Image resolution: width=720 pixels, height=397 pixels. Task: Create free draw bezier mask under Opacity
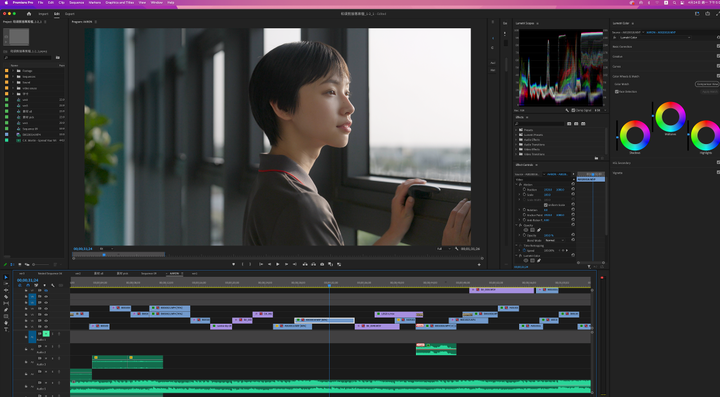[539, 230]
